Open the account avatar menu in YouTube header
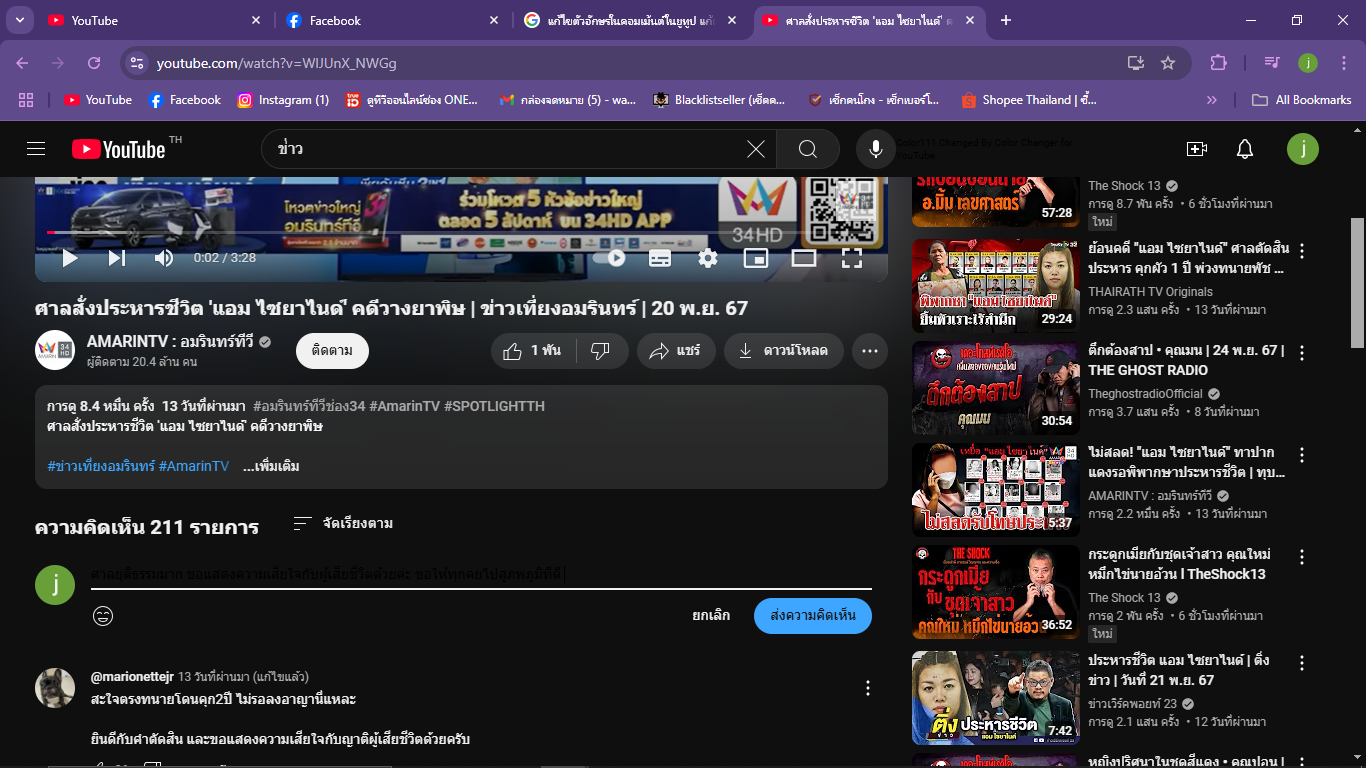 point(1303,149)
